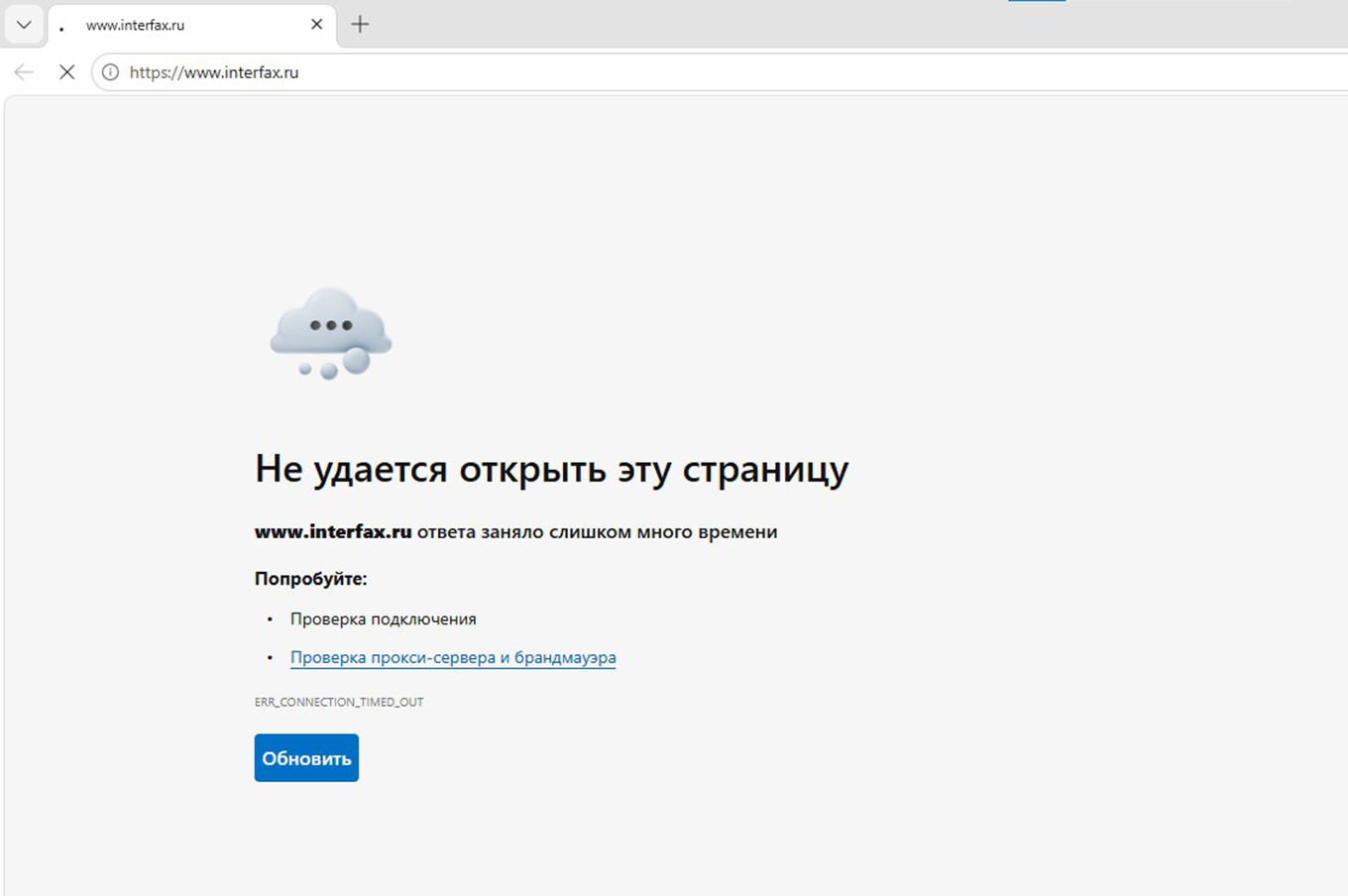Image resolution: width=1348 pixels, height=896 pixels.
Task: Click the cloud error illustration
Action: (x=331, y=333)
